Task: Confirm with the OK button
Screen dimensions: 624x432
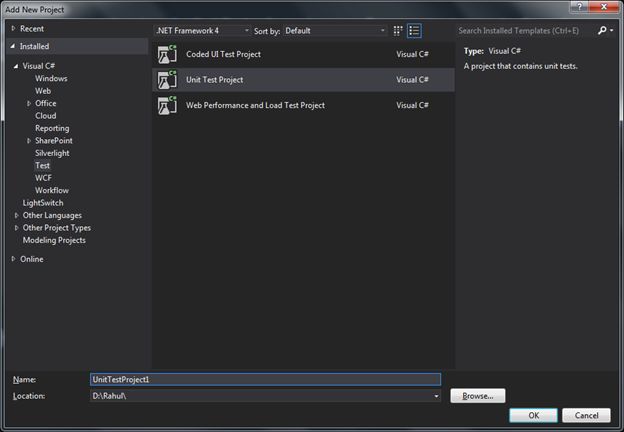Action: click(x=533, y=415)
